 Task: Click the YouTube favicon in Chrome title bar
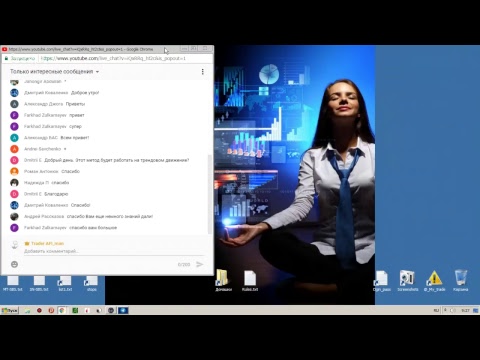[x=4, y=49]
